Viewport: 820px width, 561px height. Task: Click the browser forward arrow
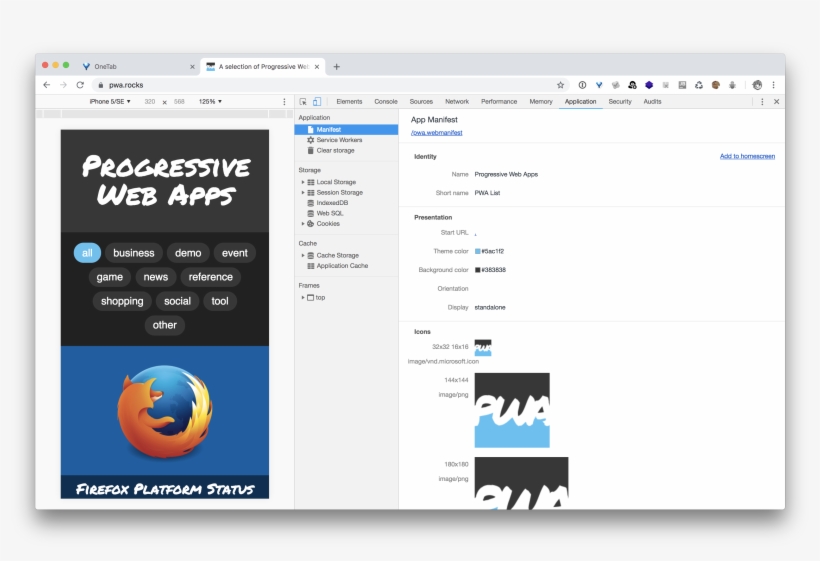pyautogui.click(x=63, y=85)
